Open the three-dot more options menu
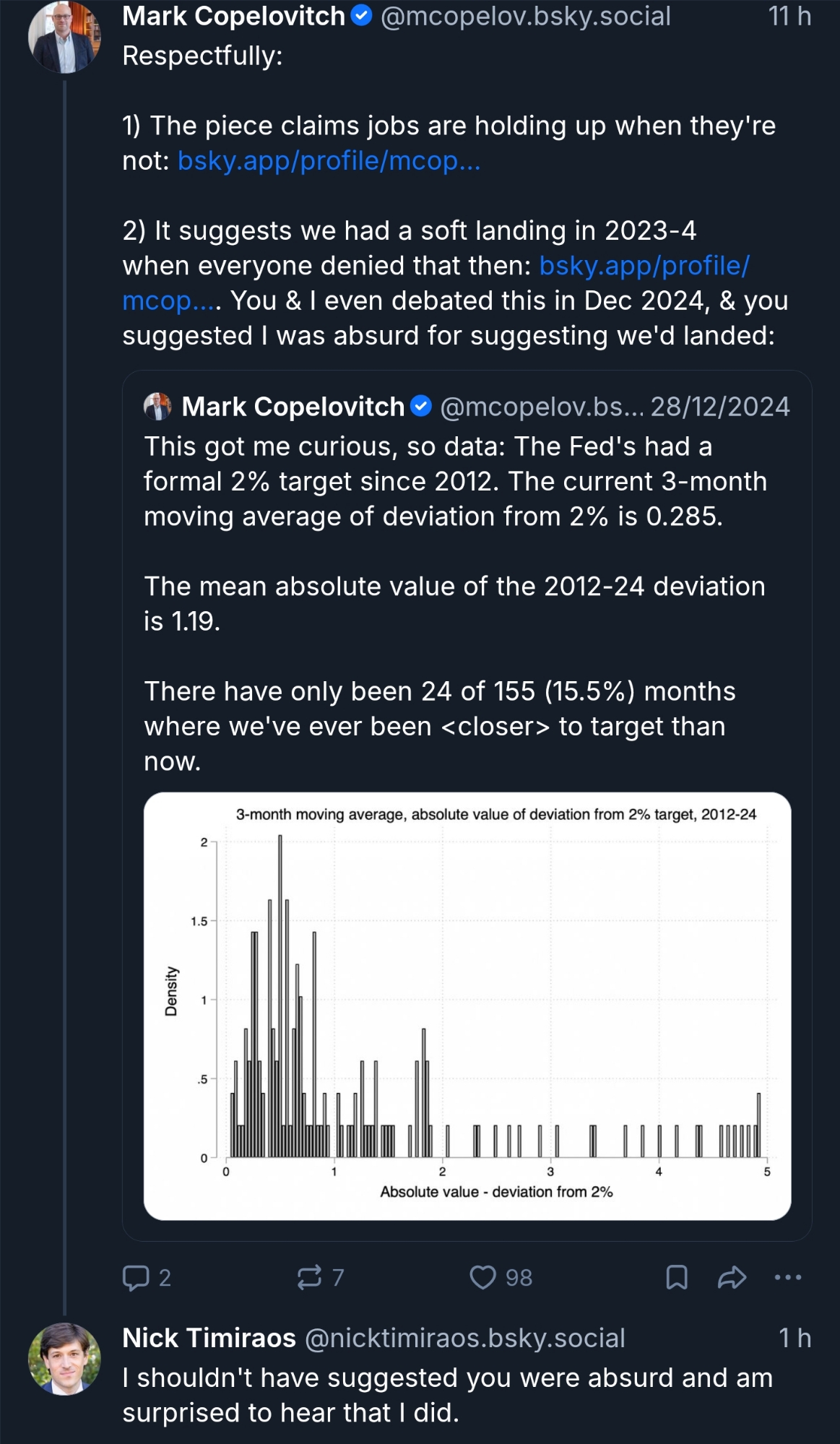 coord(787,1277)
